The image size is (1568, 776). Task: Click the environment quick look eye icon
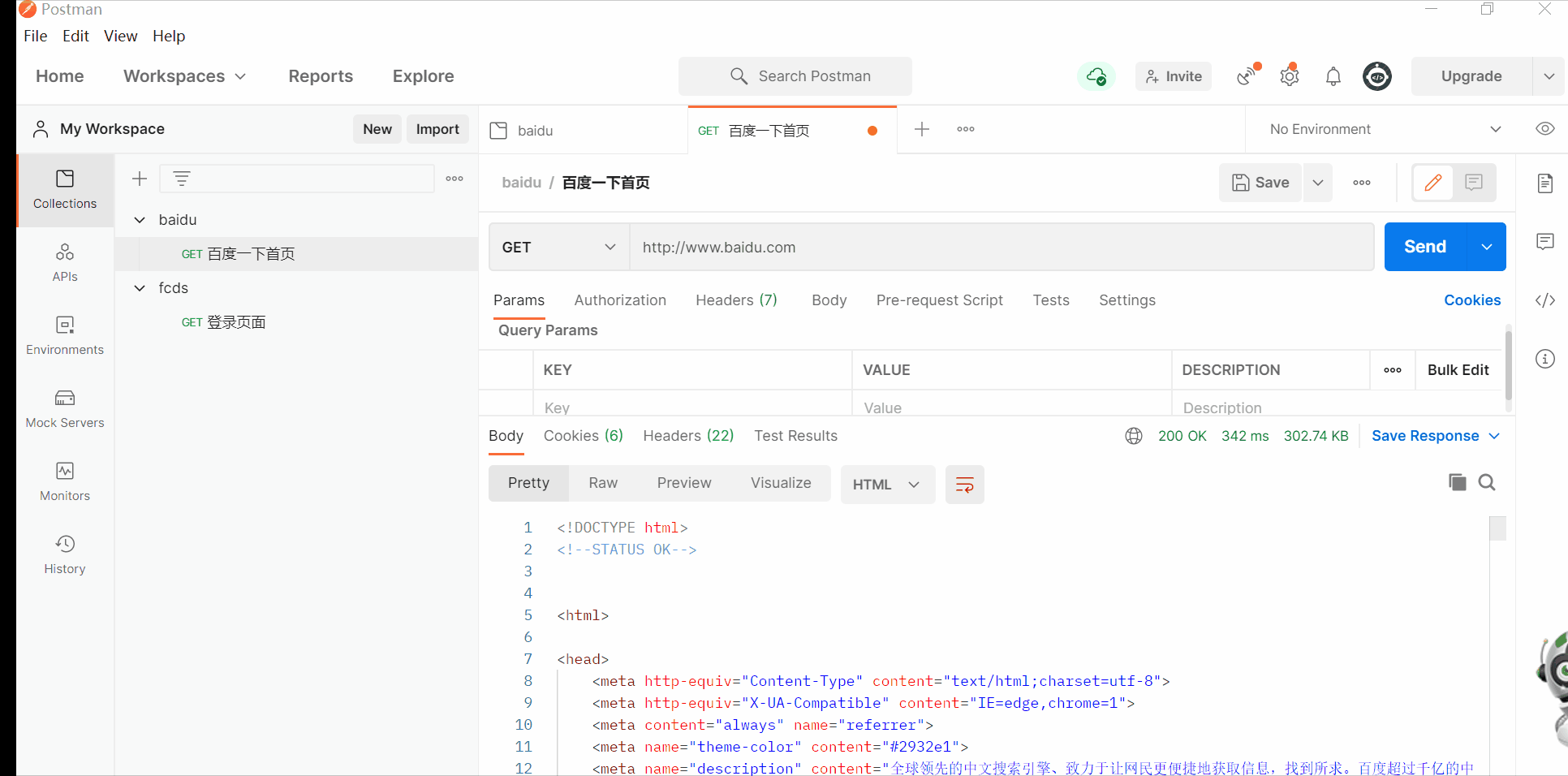point(1545,129)
